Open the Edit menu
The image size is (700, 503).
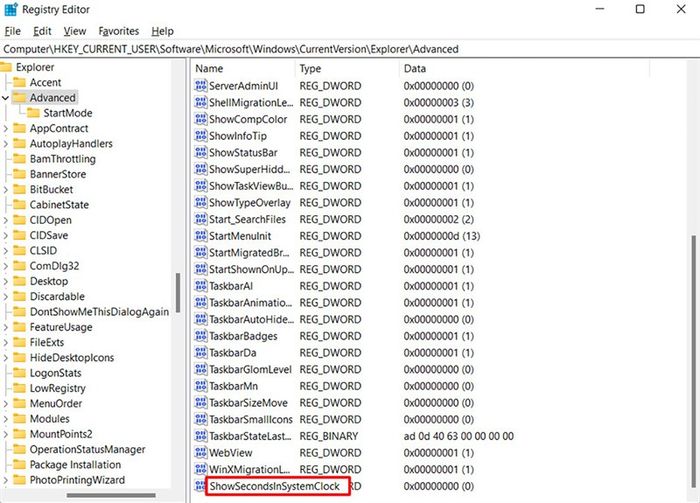[42, 31]
